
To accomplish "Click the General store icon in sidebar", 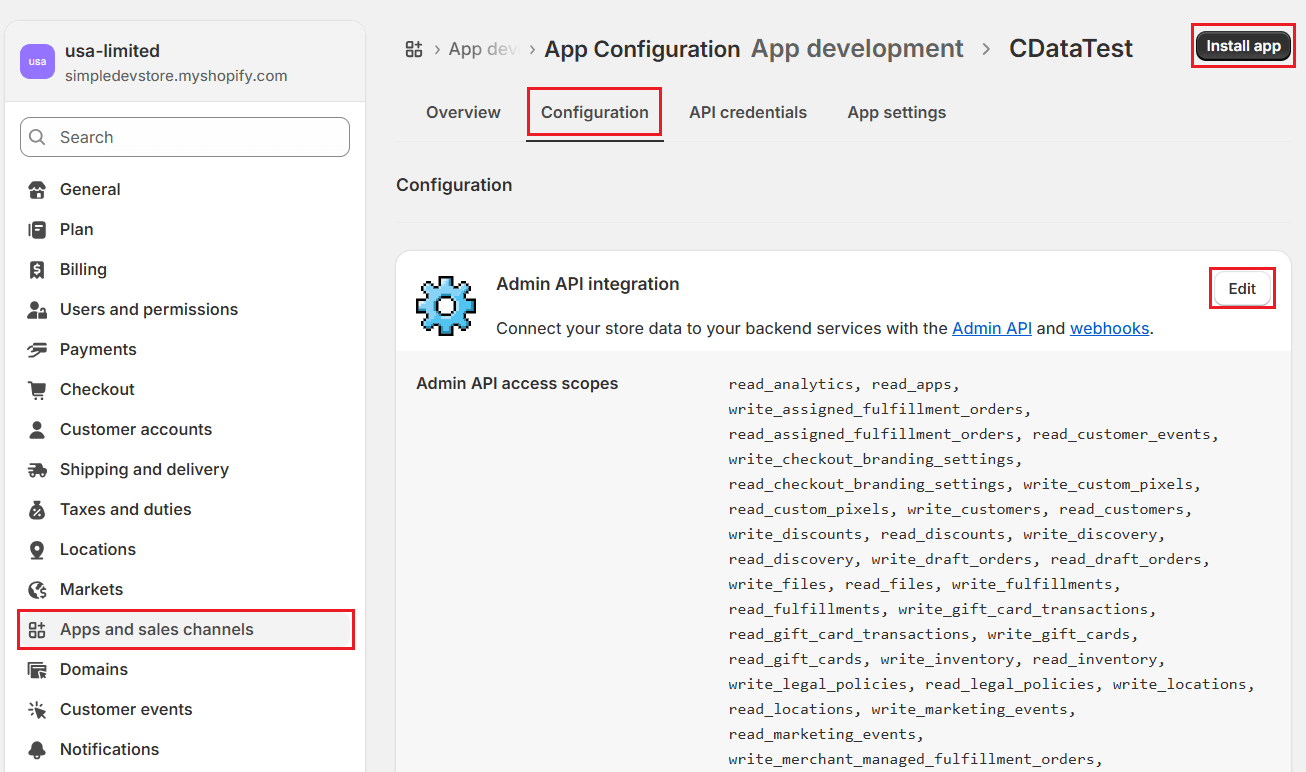I will tap(37, 190).
